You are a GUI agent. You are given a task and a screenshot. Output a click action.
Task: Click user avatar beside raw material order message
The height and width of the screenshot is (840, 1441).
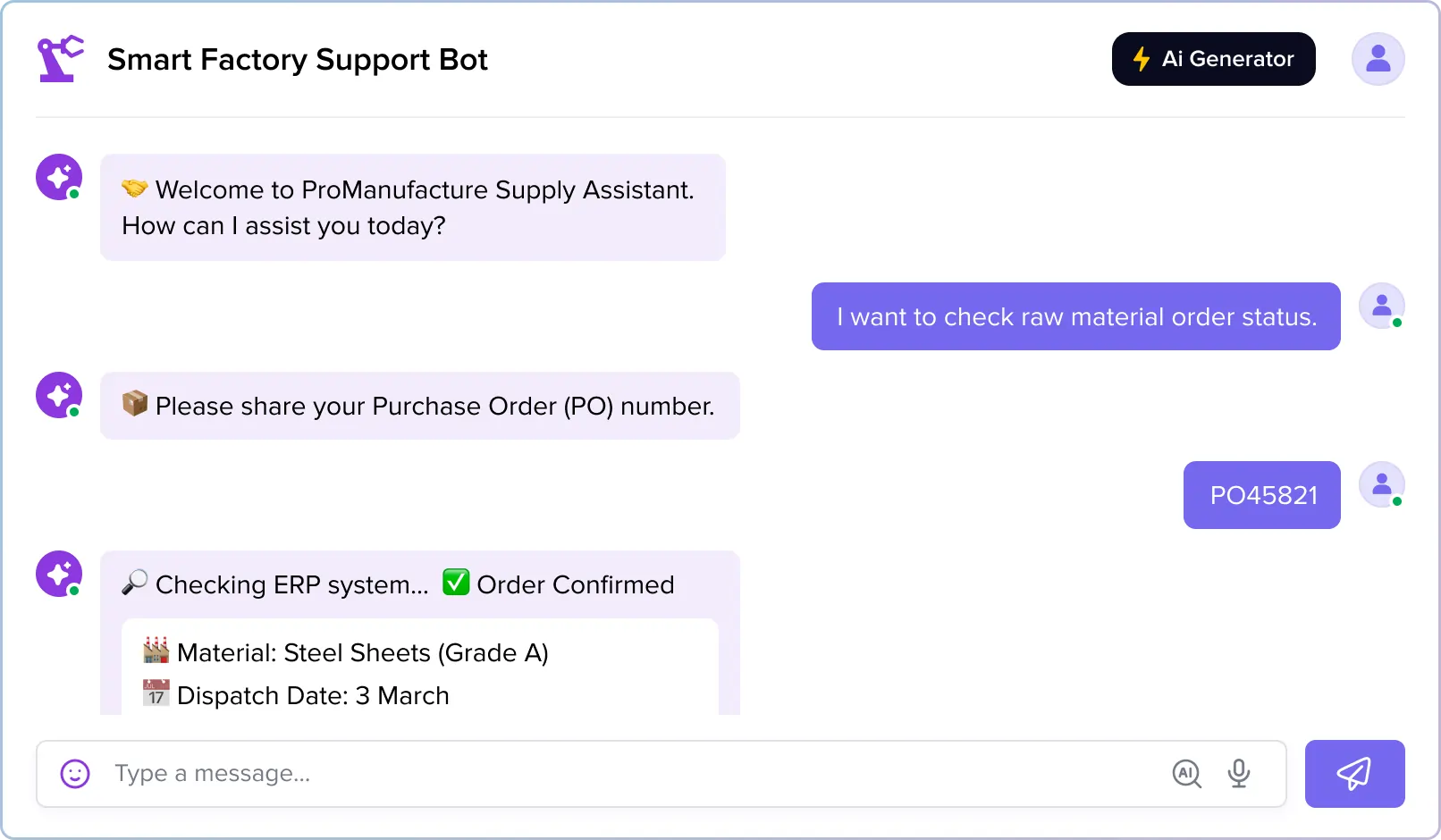pos(1381,306)
